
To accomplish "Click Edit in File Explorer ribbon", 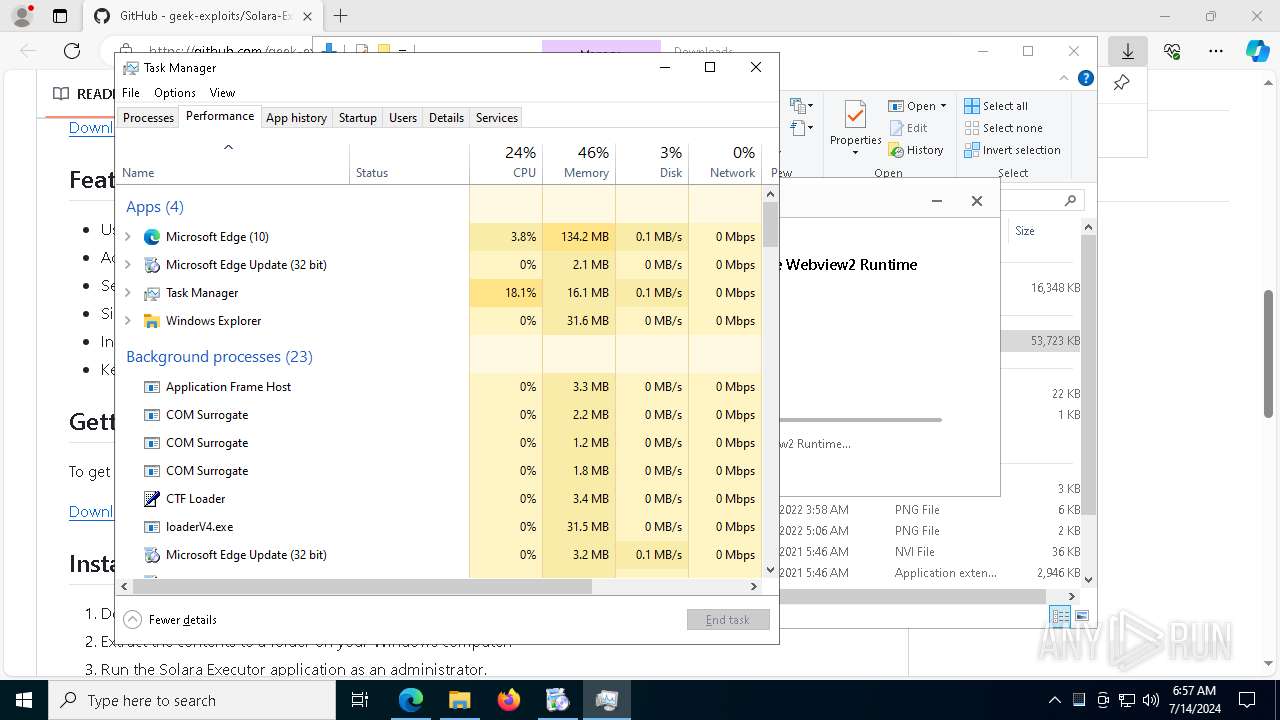I will (908, 128).
